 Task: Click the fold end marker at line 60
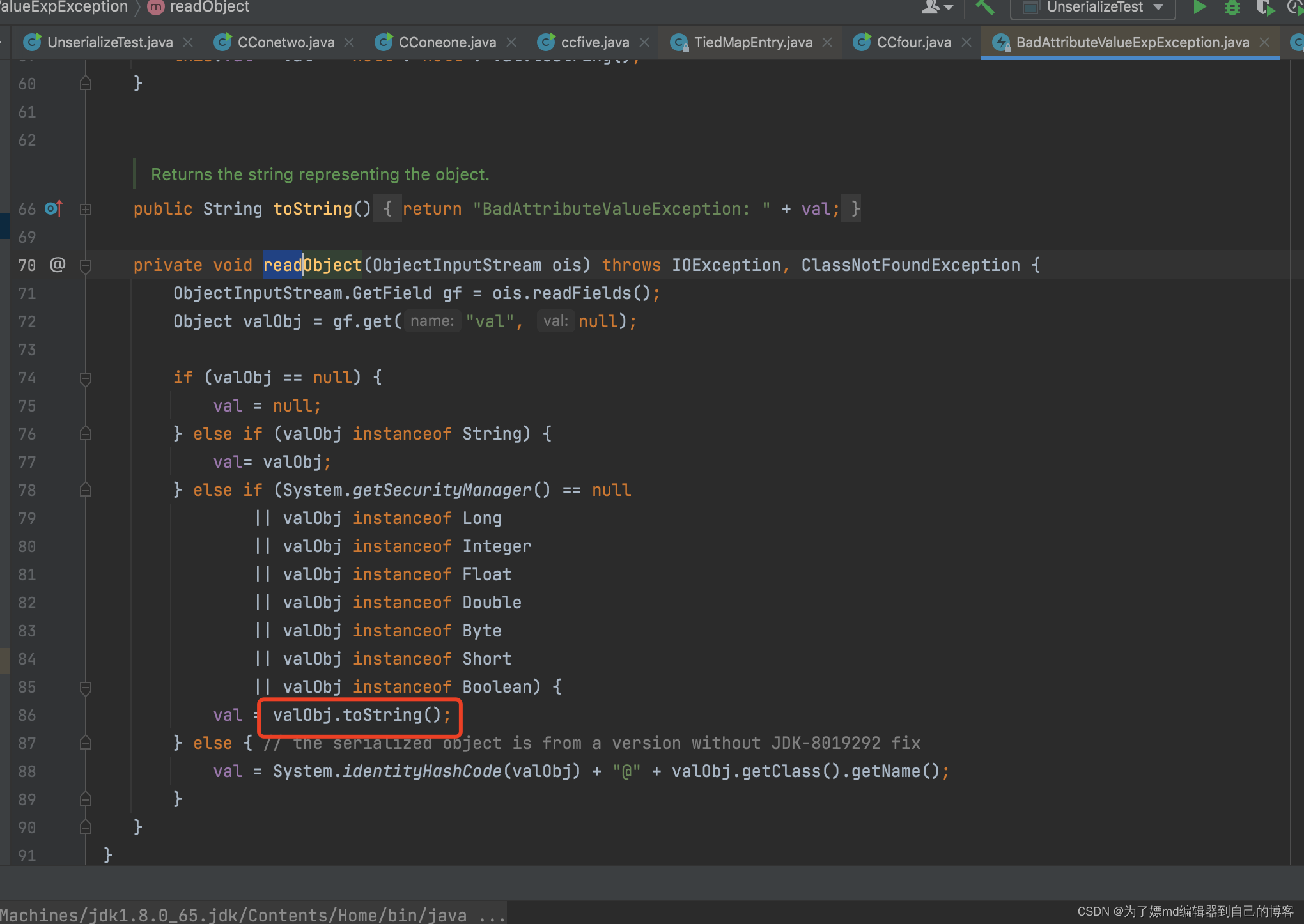tap(86, 83)
